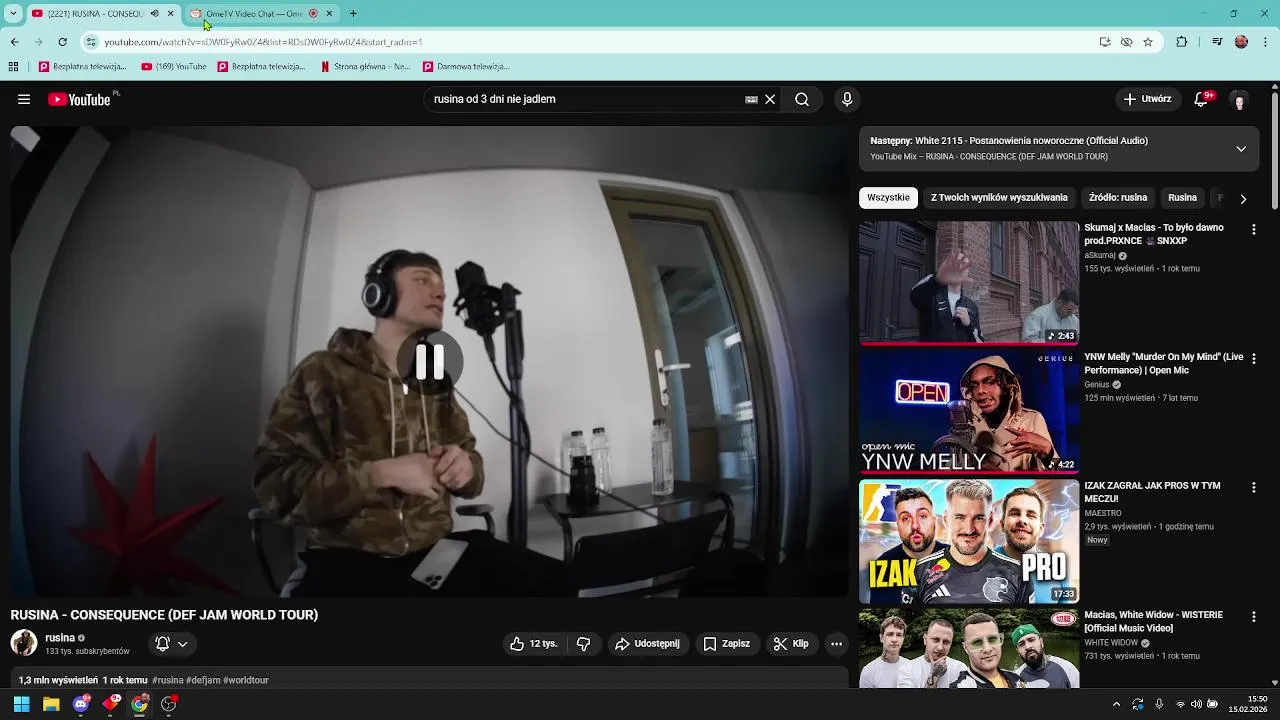Open a new tab with plus button
The height and width of the screenshot is (720, 1280).
(353, 14)
